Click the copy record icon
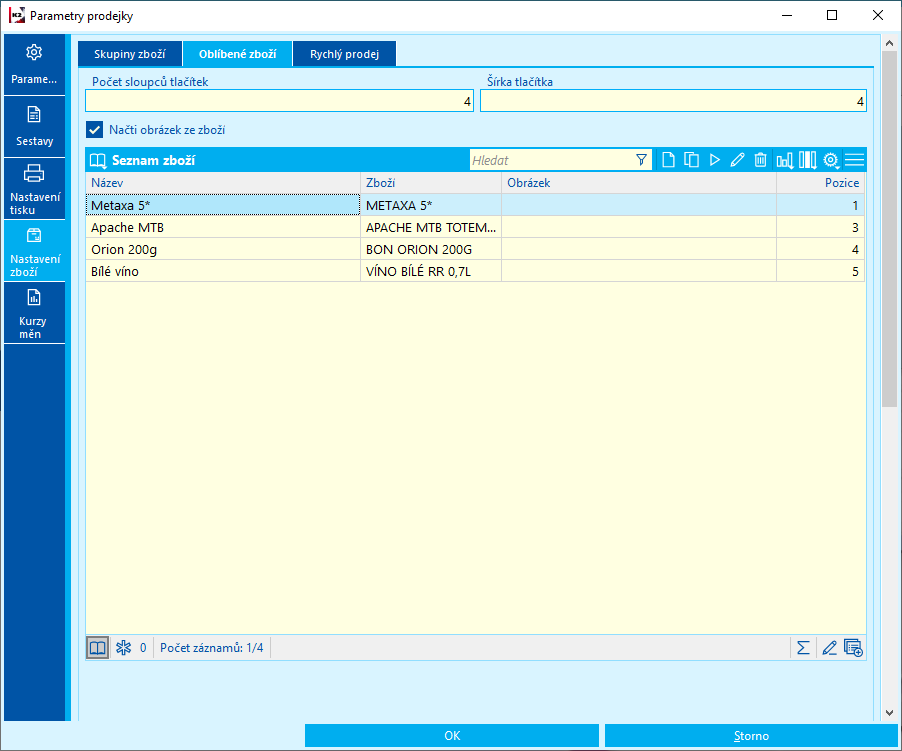Screen dimensions: 902x751 691,160
